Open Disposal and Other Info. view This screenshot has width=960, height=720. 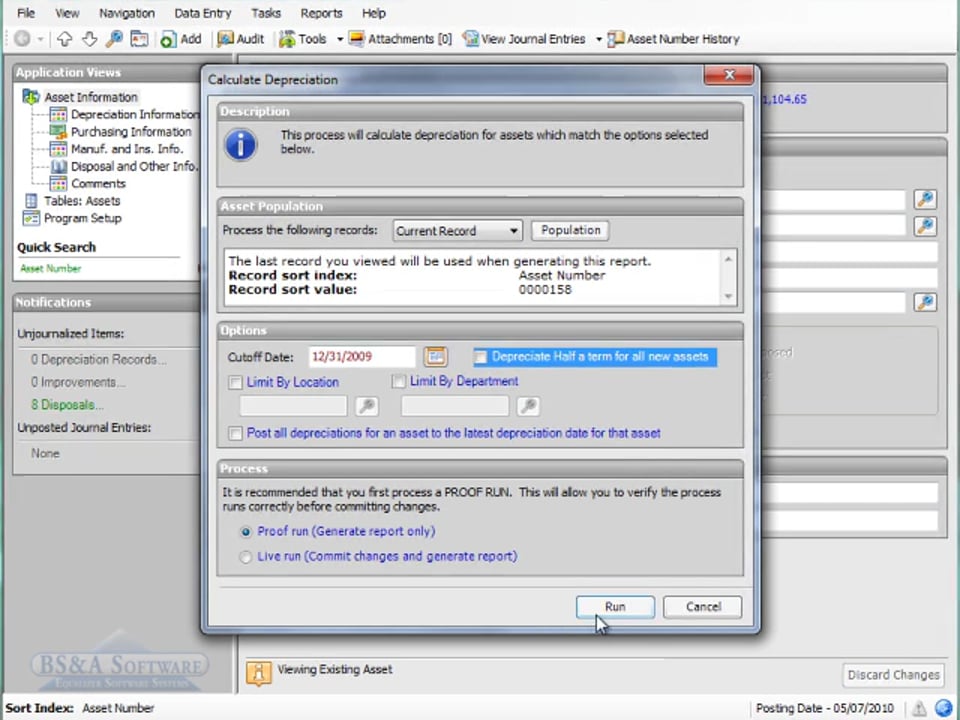point(134,166)
